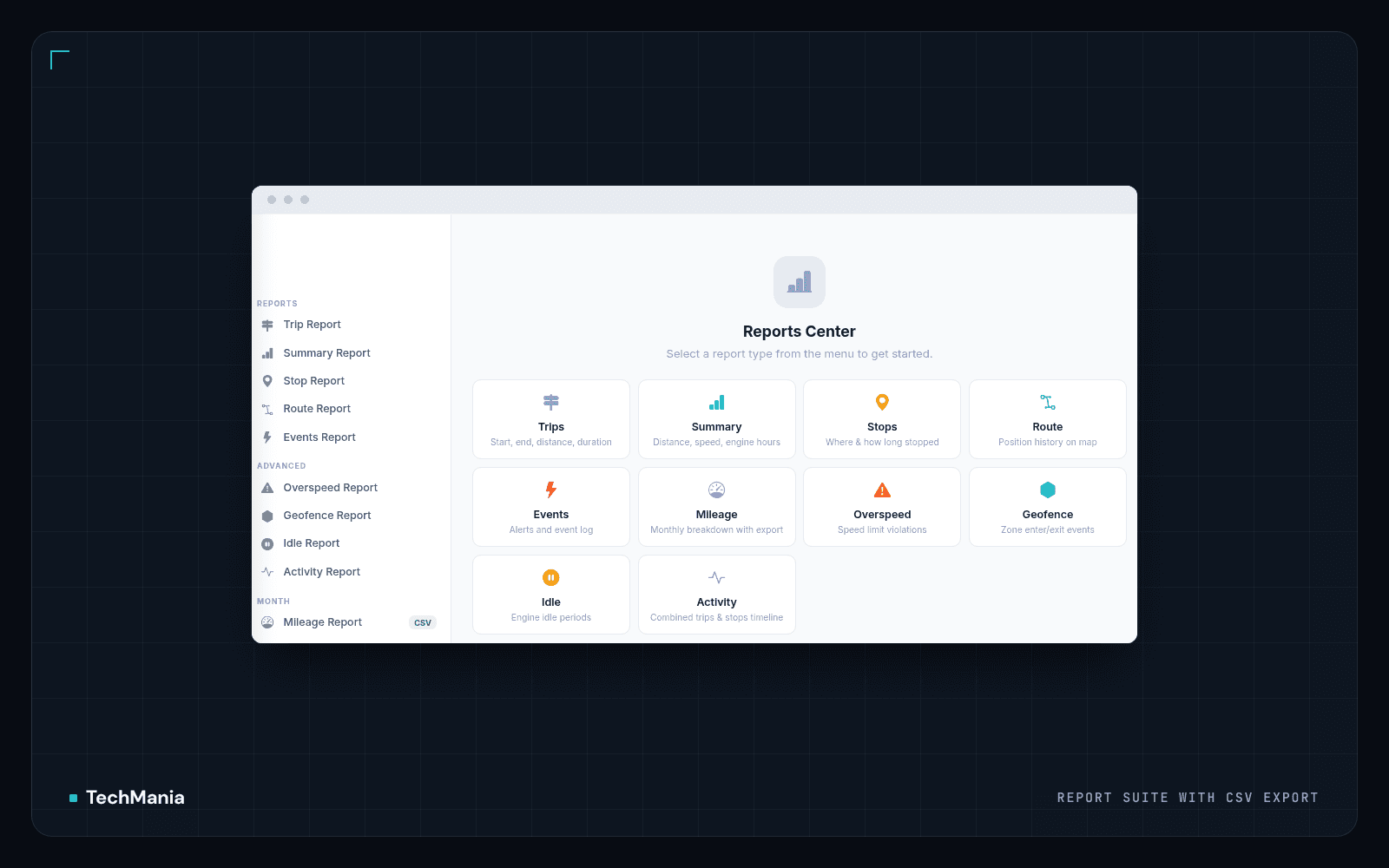
Task: Click "Monthly breakdown with export" text
Action: pyautogui.click(x=717, y=530)
